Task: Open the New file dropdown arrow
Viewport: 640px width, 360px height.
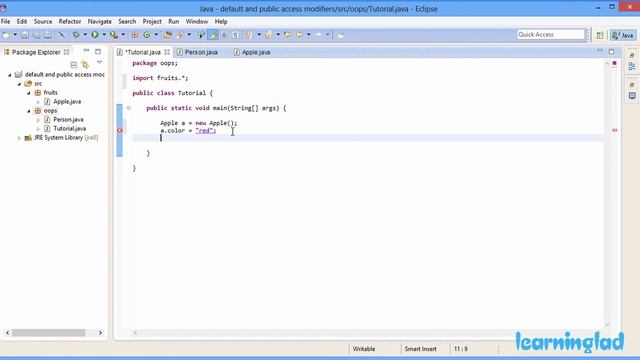Action: [x=15, y=35]
